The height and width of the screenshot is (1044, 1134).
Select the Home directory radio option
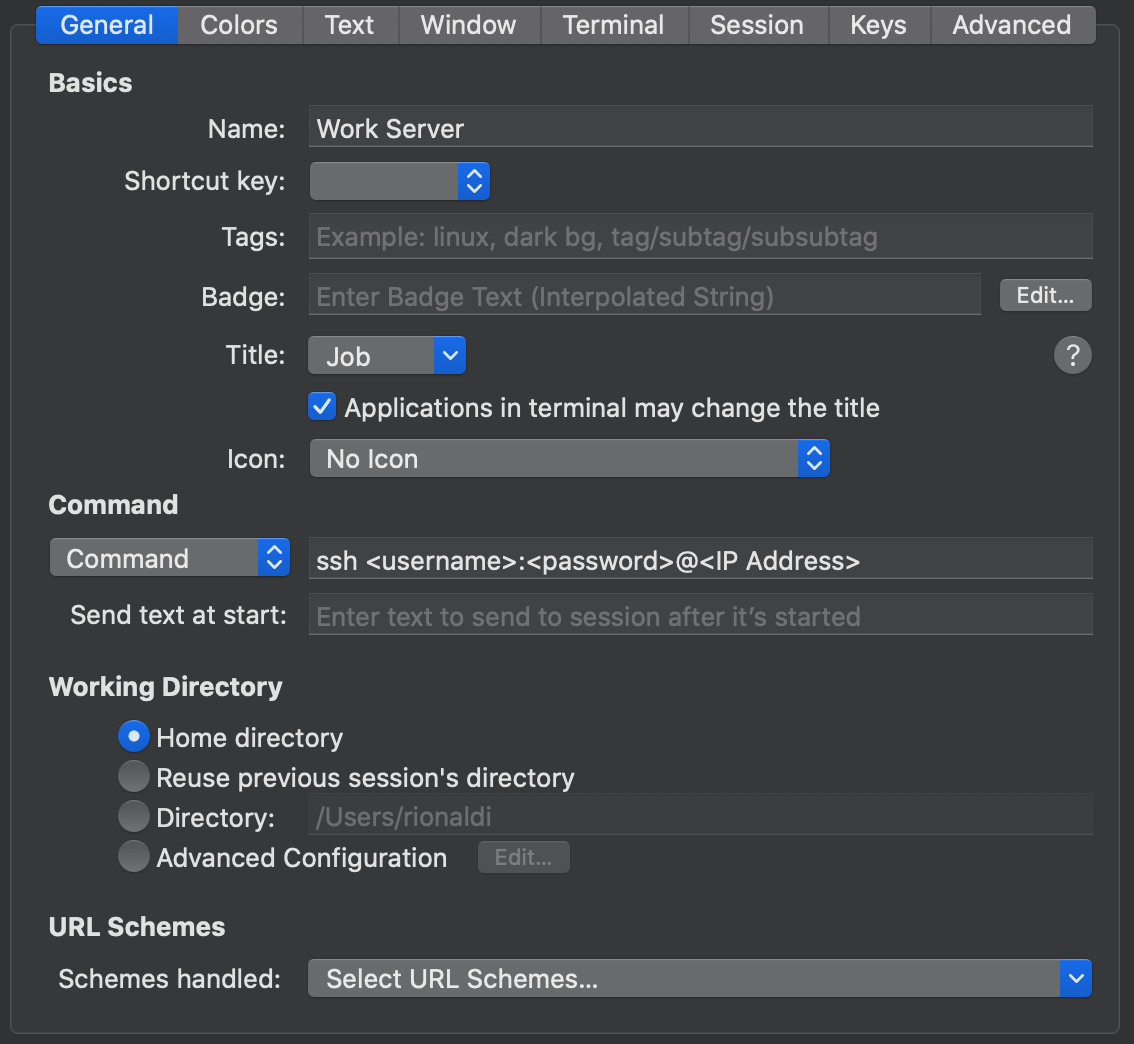[x=134, y=737]
